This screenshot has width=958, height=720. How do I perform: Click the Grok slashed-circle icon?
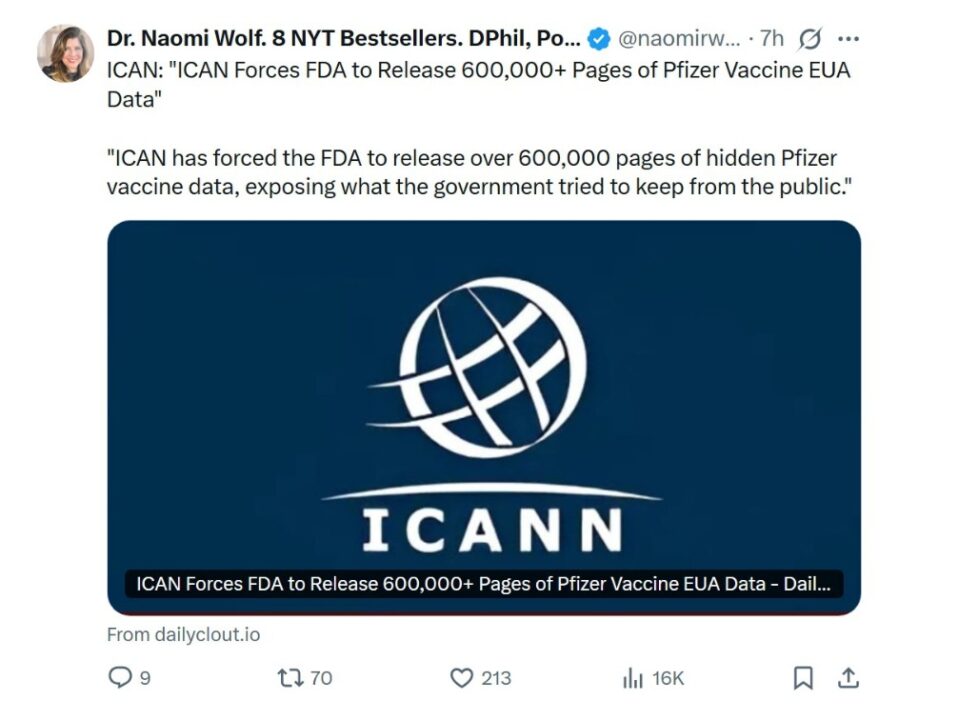811,39
